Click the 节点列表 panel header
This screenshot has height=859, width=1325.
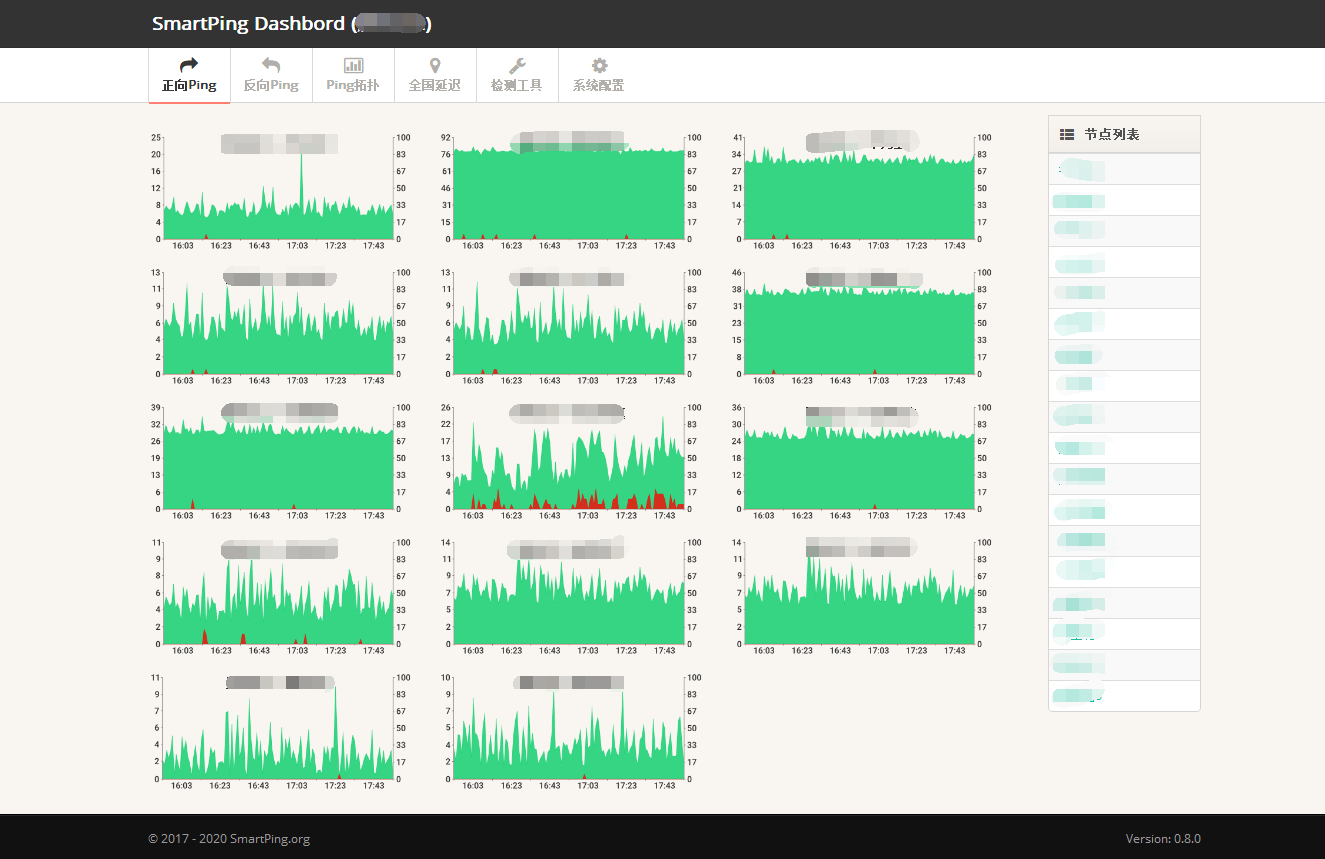[1124, 134]
